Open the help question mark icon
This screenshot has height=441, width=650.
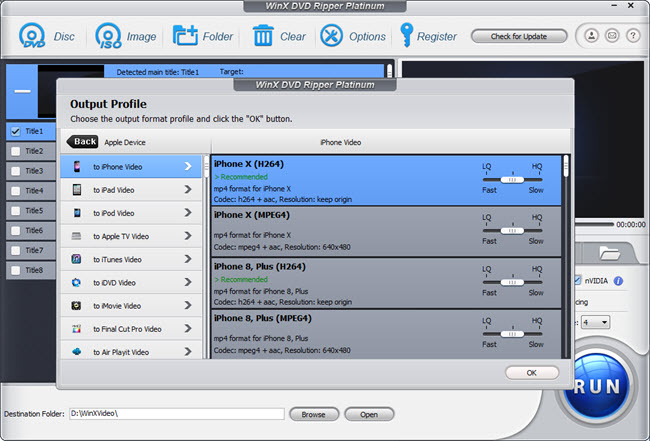point(633,36)
